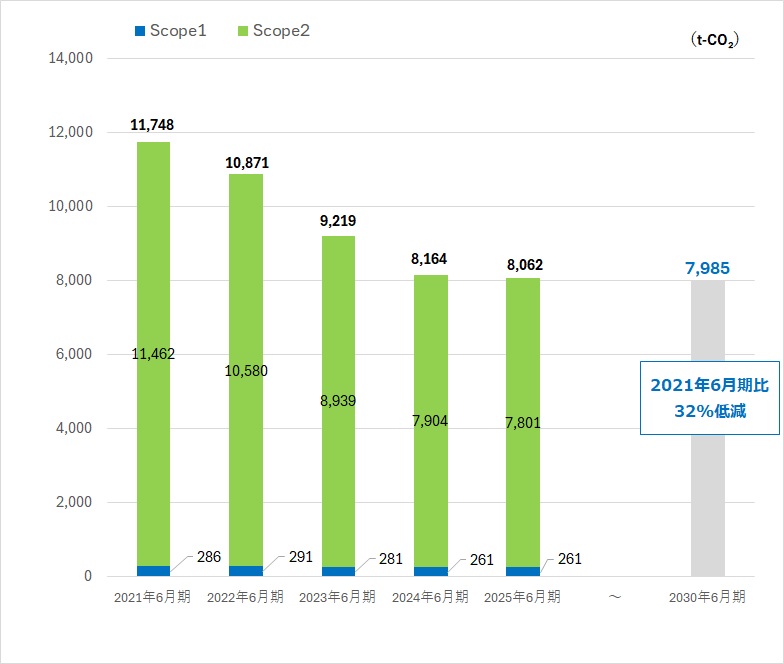Select the 8,062 total label
The width and height of the screenshot is (784, 664).
click(523, 266)
